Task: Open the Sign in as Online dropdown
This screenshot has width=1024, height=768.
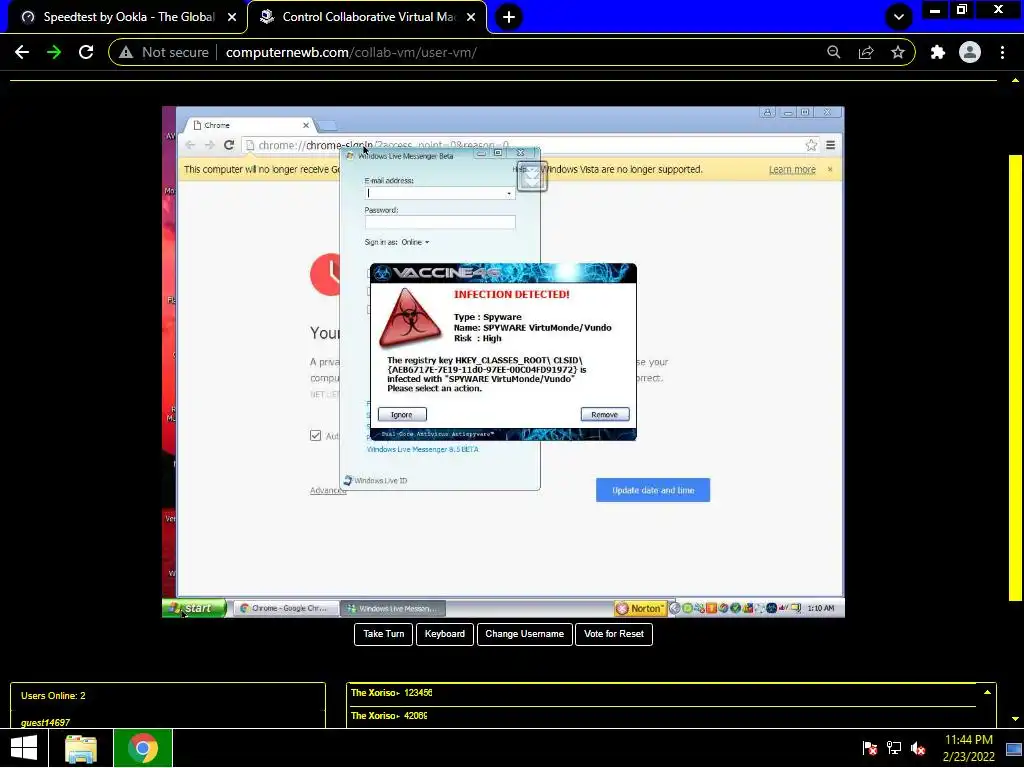Action: [415, 242]
